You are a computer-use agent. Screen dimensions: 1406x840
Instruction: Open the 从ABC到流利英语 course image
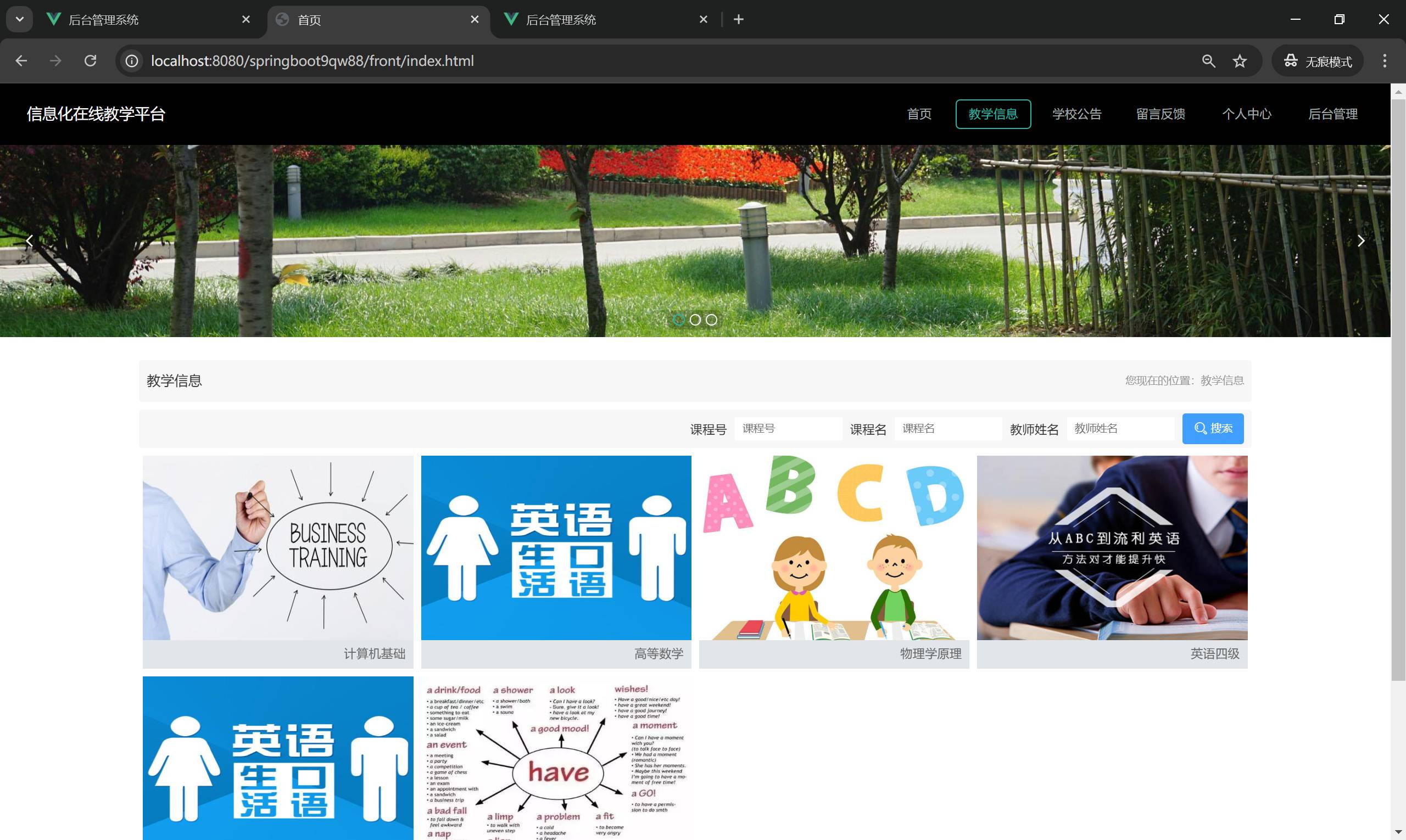click(1112, 547)
